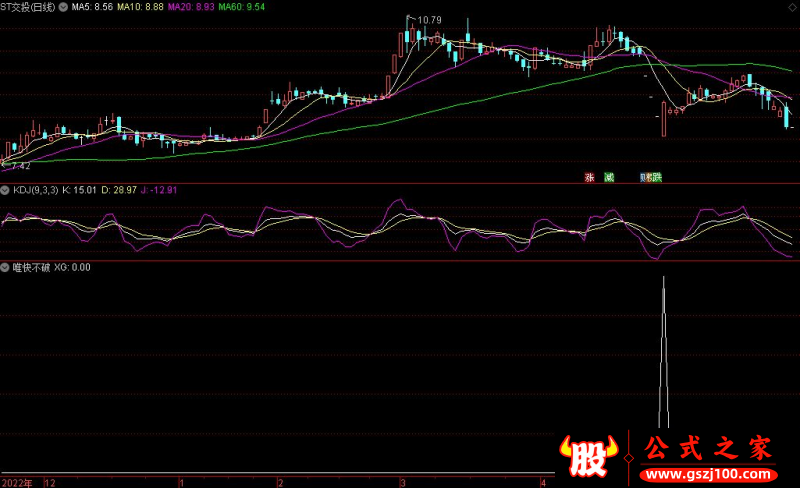Click the white XG signal spike

pos(663,350)
